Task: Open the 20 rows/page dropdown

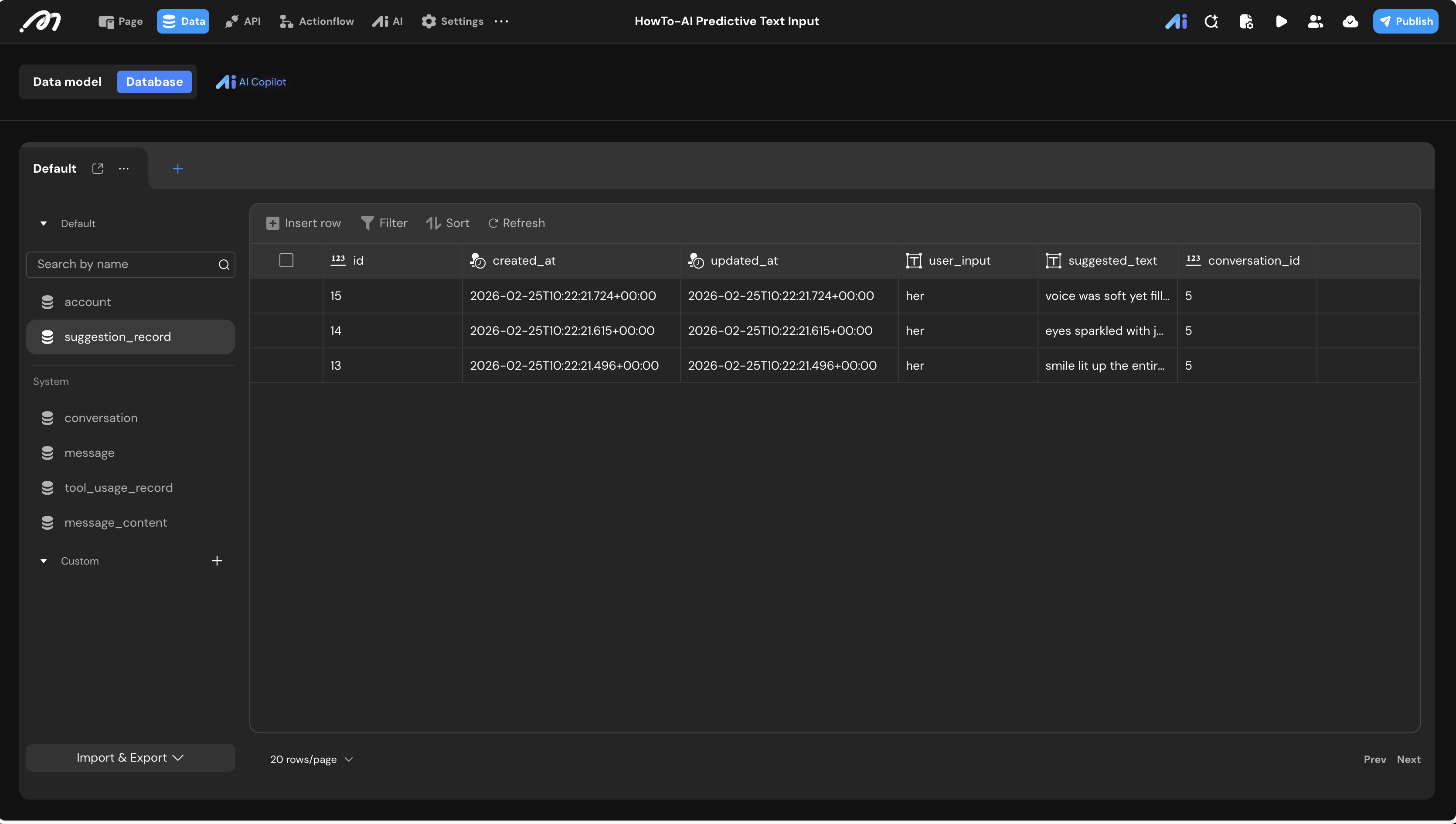Action: tap(311, 759)
